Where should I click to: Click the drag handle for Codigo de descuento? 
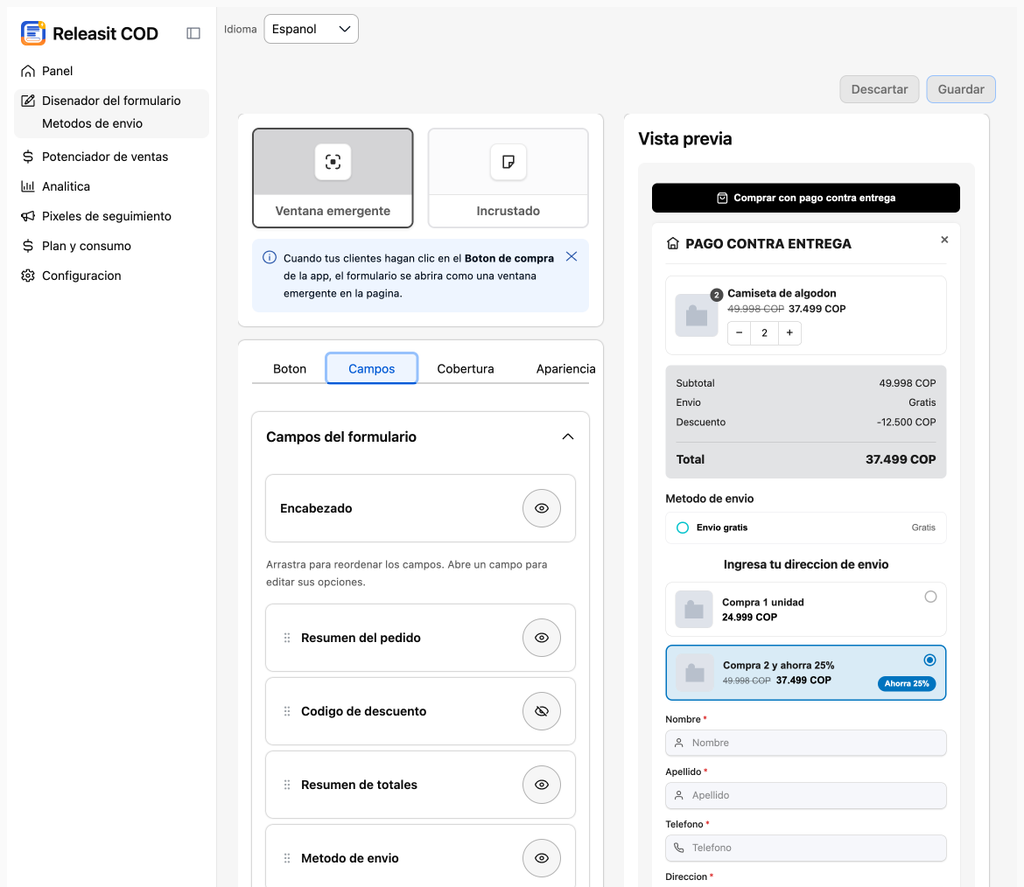287,711
